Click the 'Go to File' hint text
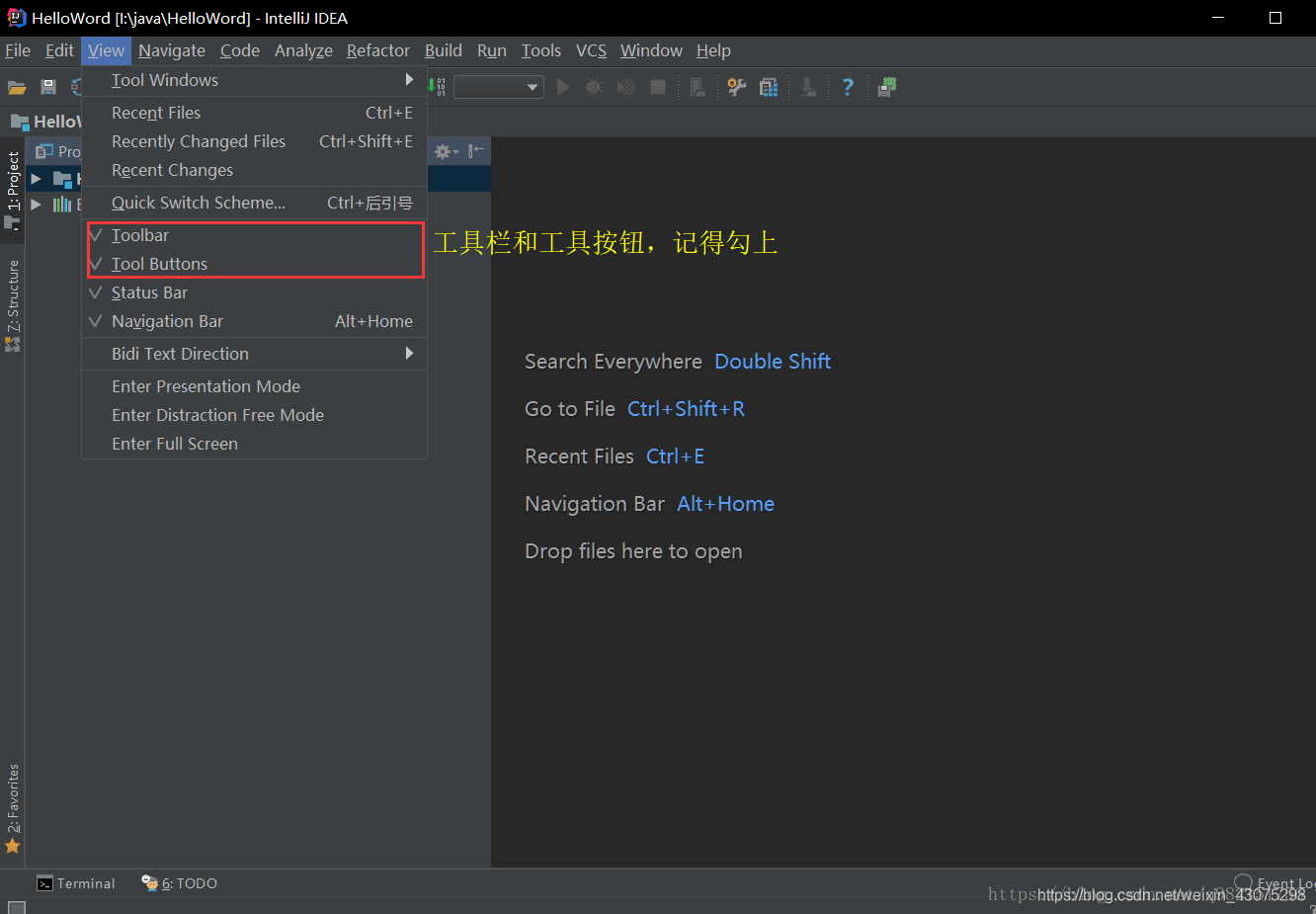 coord(570,409)
